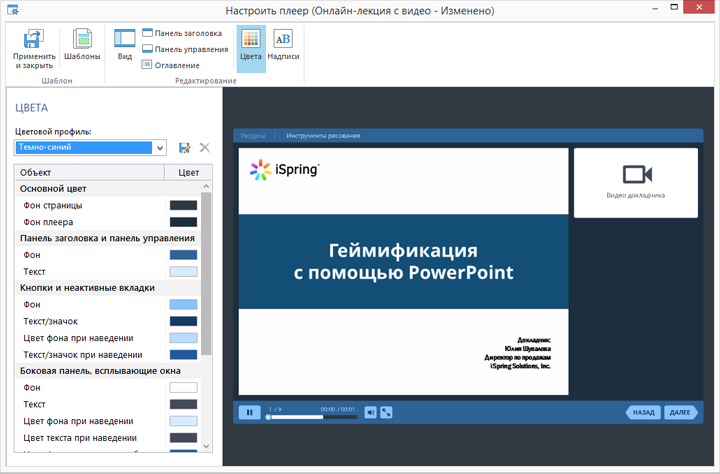Click the Объект column header

point(90,172)
